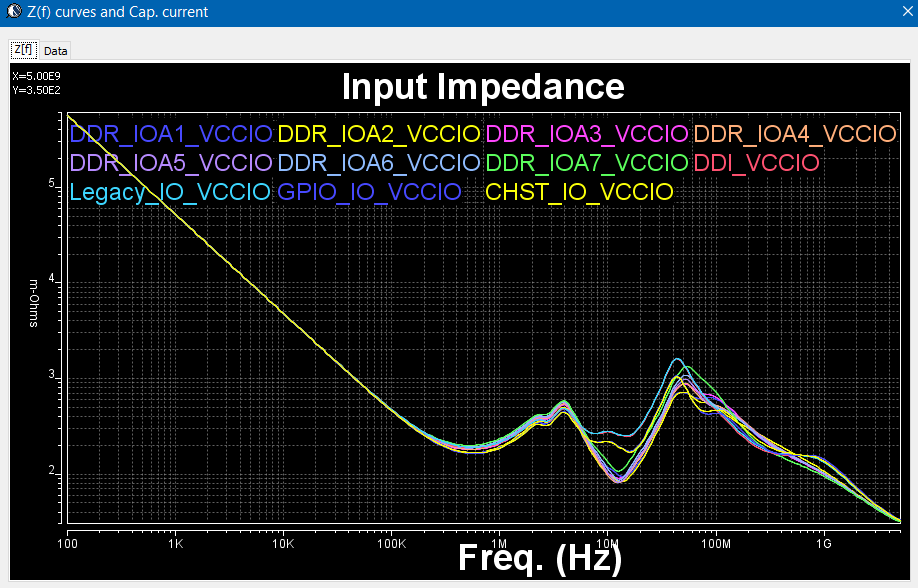
Task: Click the Freq. (Hz) axis label
Action: click(x=540, y=557)
